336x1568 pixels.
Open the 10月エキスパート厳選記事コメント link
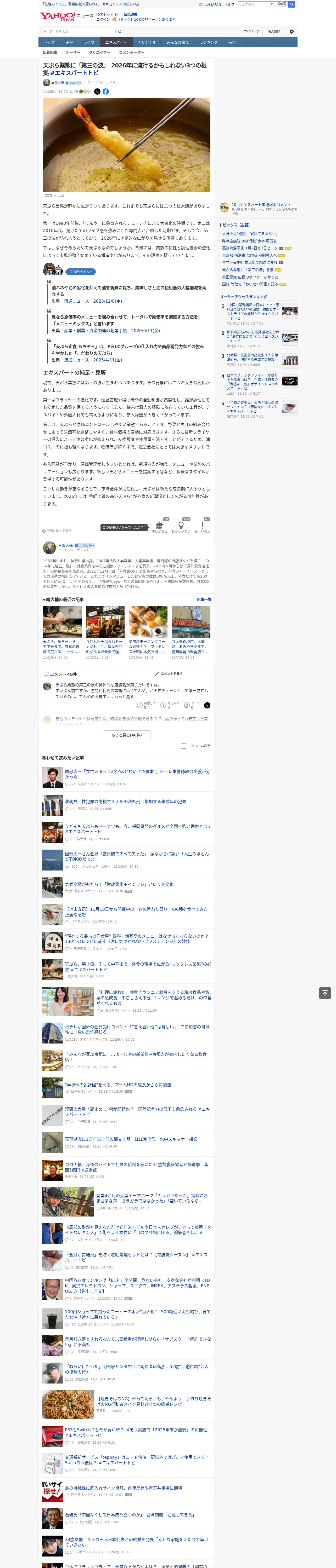[x=261, y=205]
